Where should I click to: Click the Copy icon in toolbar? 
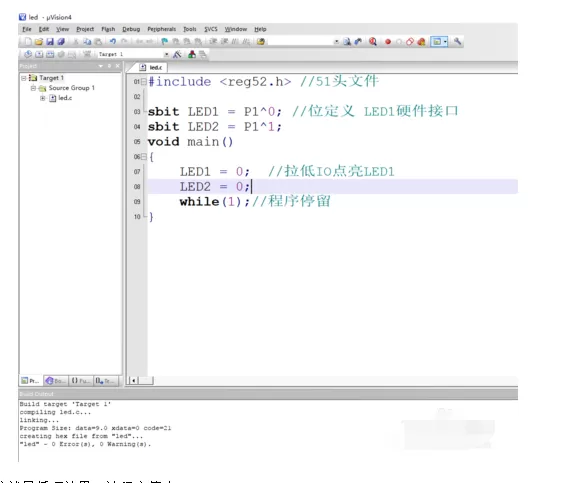click(x=87, y=42)
